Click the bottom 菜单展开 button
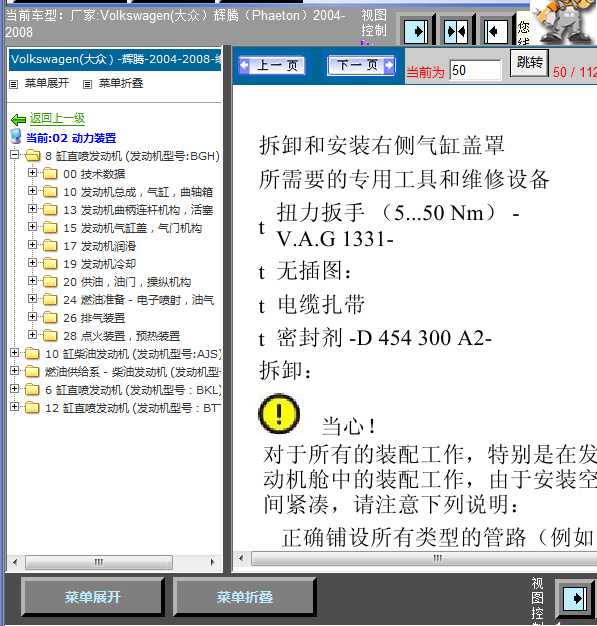This screenshot has width=597, height=626. 93,597
